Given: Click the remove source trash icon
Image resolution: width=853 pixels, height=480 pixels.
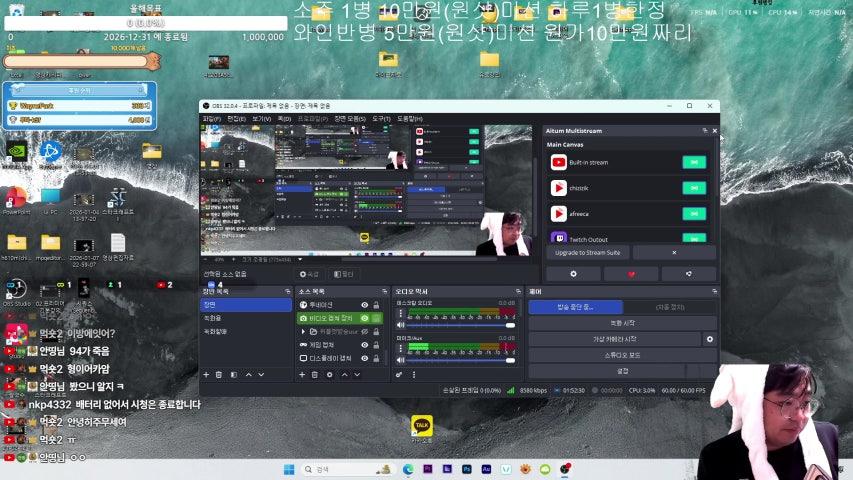Looking at the screenshot, I should (315, 374).
